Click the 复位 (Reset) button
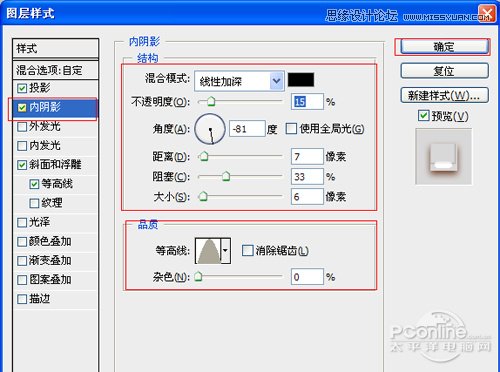The height and width of the screenshot is (372, 500). tap(444, 71)
